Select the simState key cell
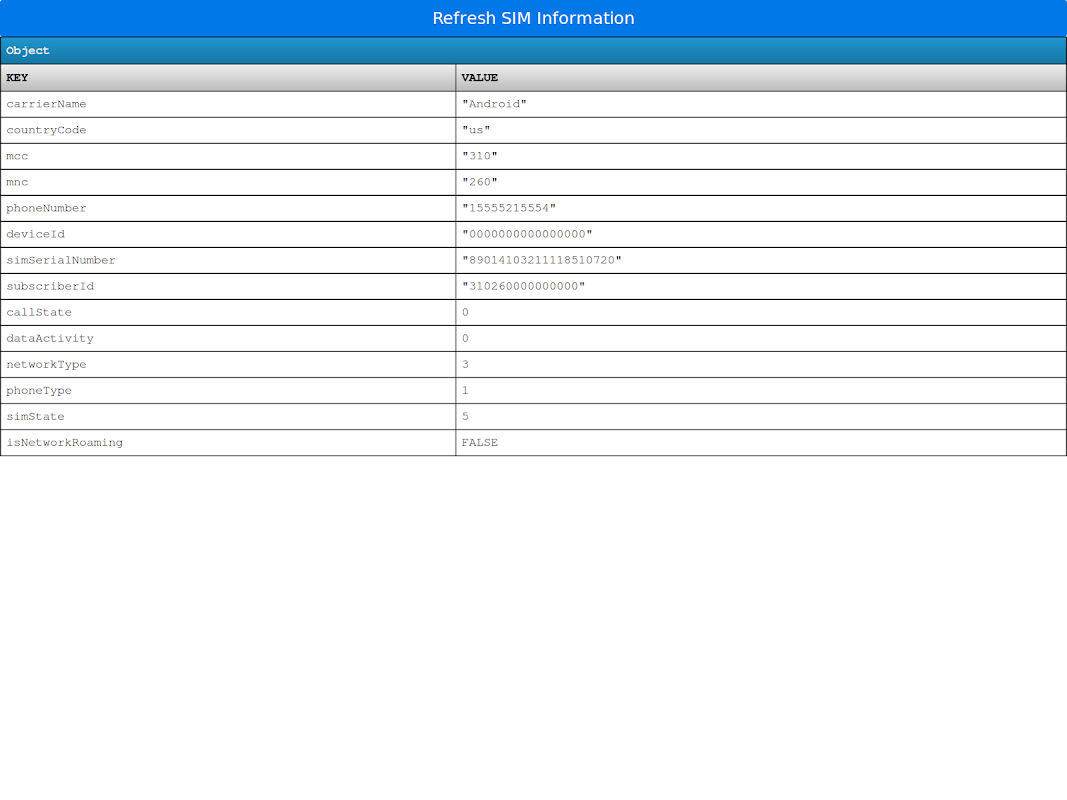The width and height of the screenshot is (1067, 800). coord(228,416)
